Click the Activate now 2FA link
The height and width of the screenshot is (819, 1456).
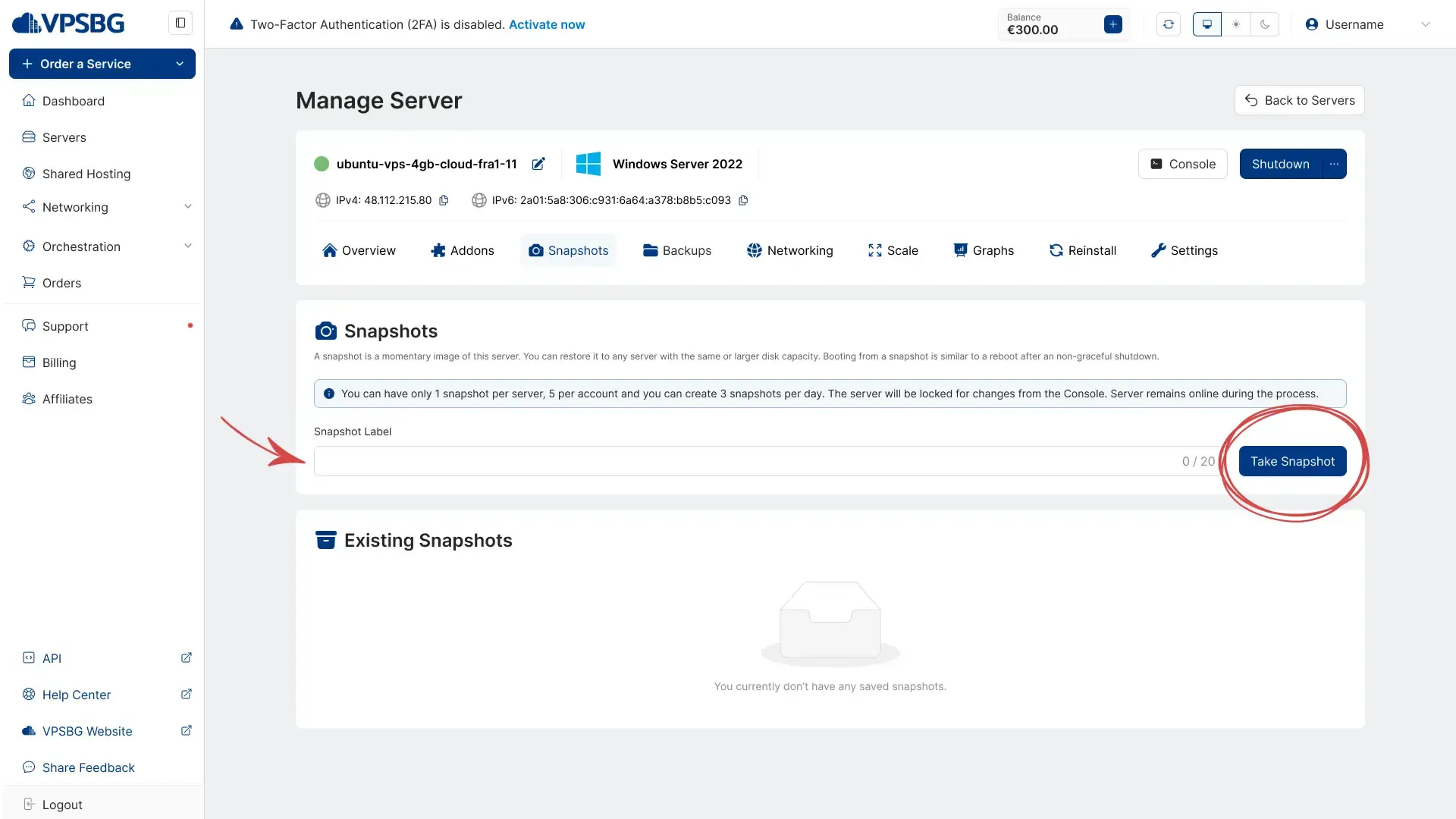pos(547,24)
